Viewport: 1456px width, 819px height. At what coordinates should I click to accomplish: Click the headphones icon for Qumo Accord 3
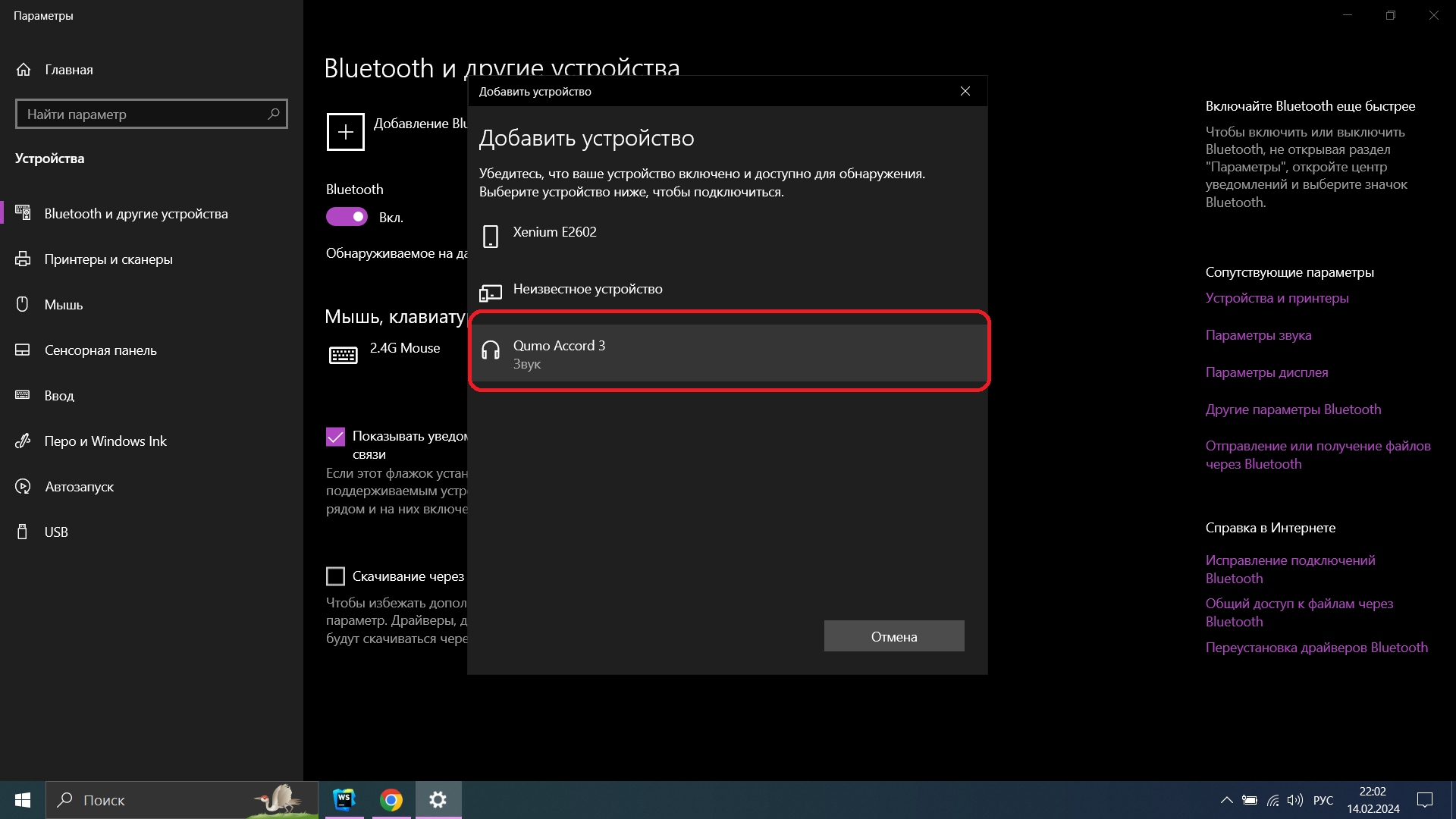(491, 350)
